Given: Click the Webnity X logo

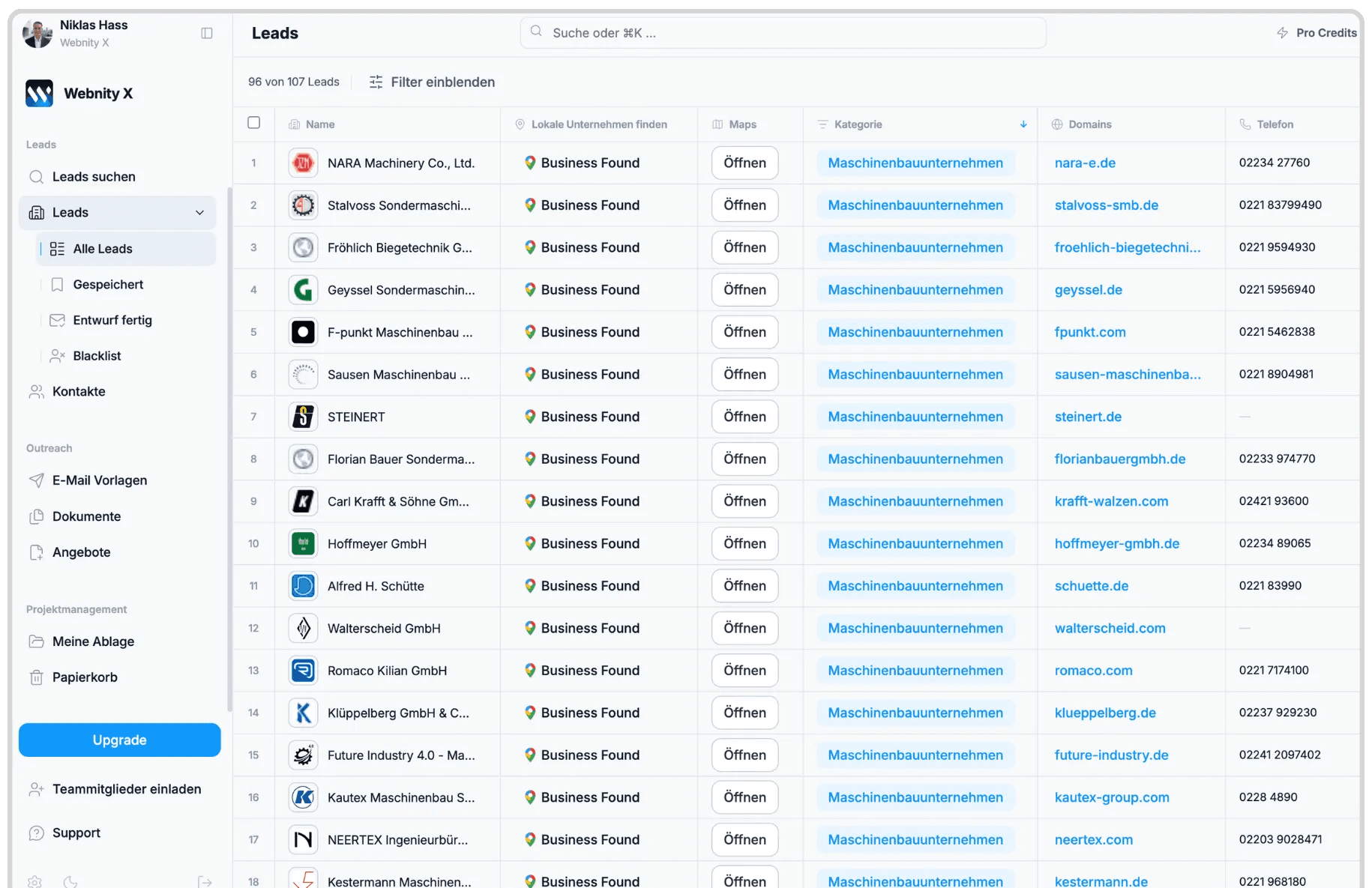Looking at the screenshot, I should point(39,94).
